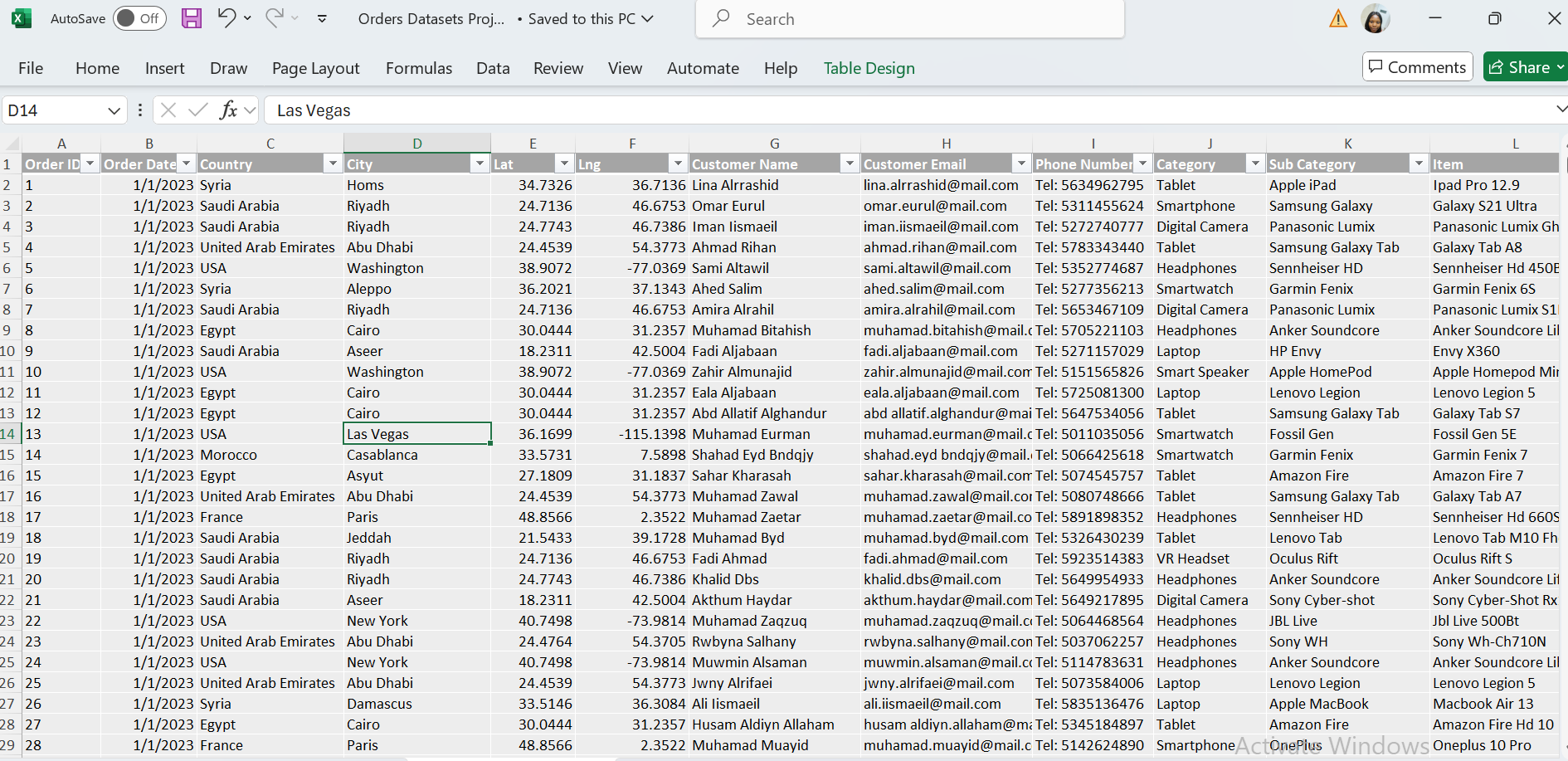The width and height of the screenshot is (1568, 761).
Task: Switch to the Draw tab
Action: click(x=228, y=68)
